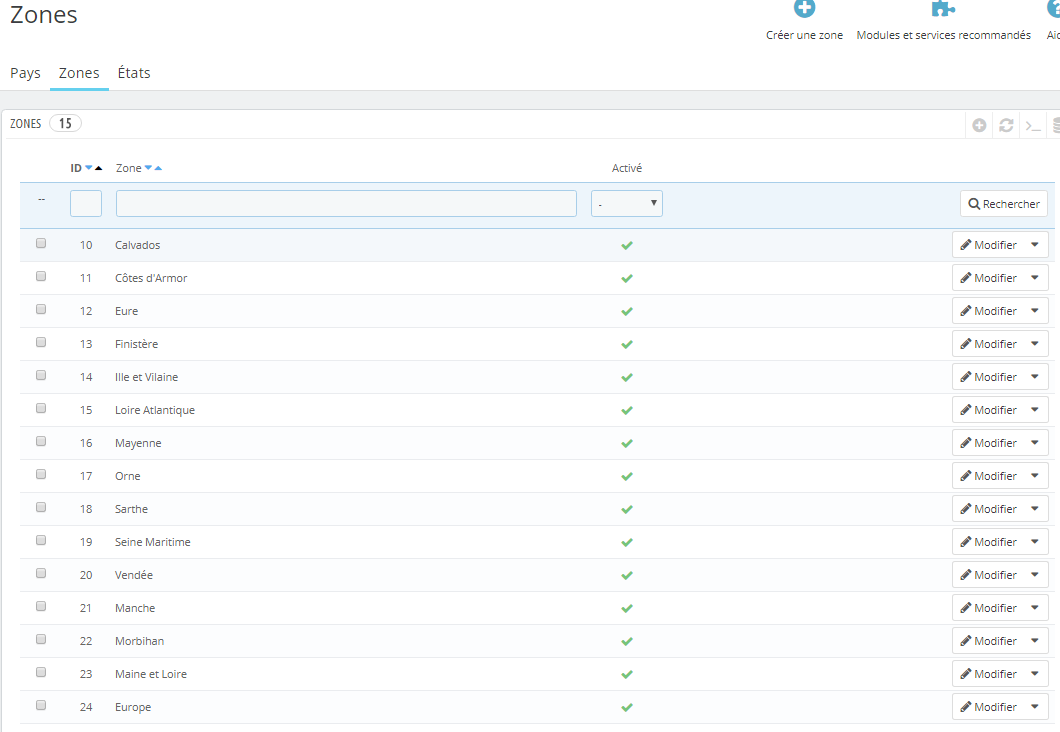Check the Finistère row checkbox
Screen dimensions: 1060x732
(x=41, y=342)
